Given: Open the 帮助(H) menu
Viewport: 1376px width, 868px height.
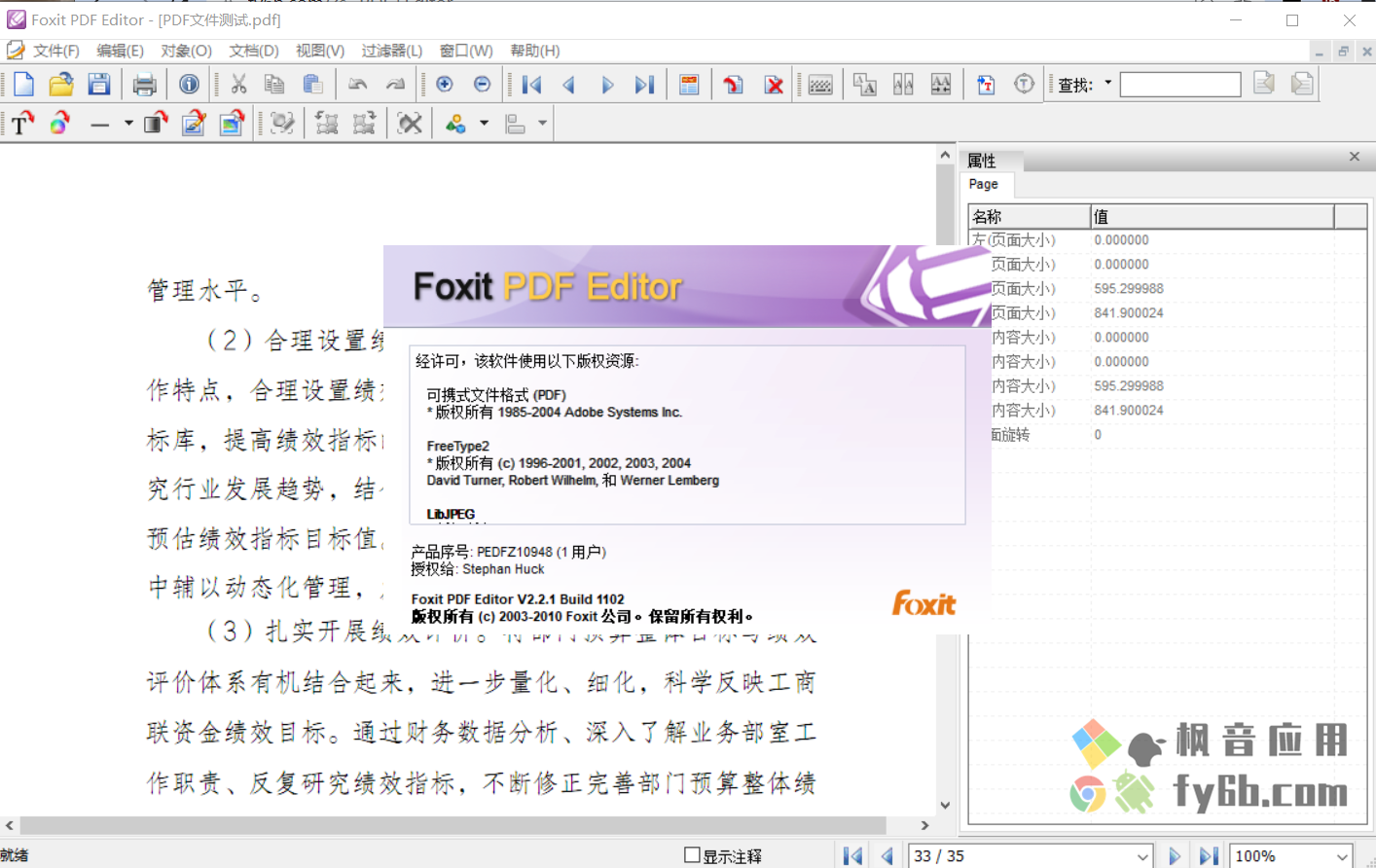Looking at the screenshot, I should click(x=535, y=51).
